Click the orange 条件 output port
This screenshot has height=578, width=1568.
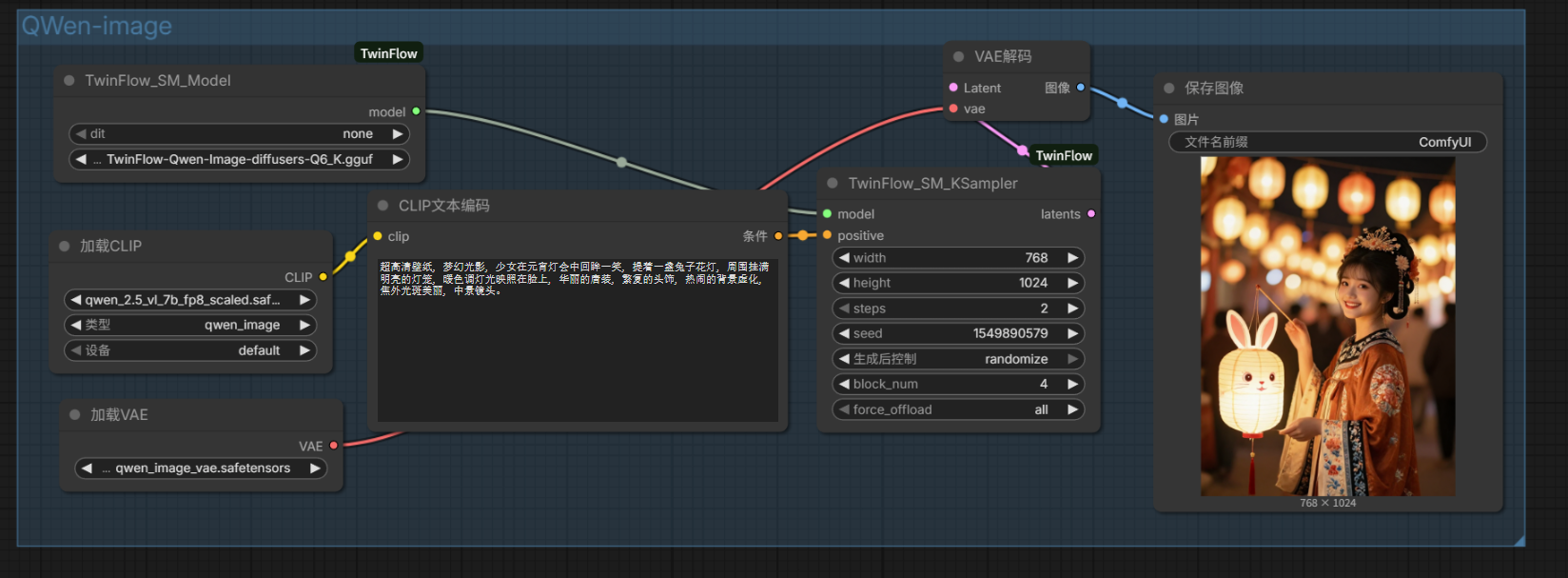[x=778, y=236]
